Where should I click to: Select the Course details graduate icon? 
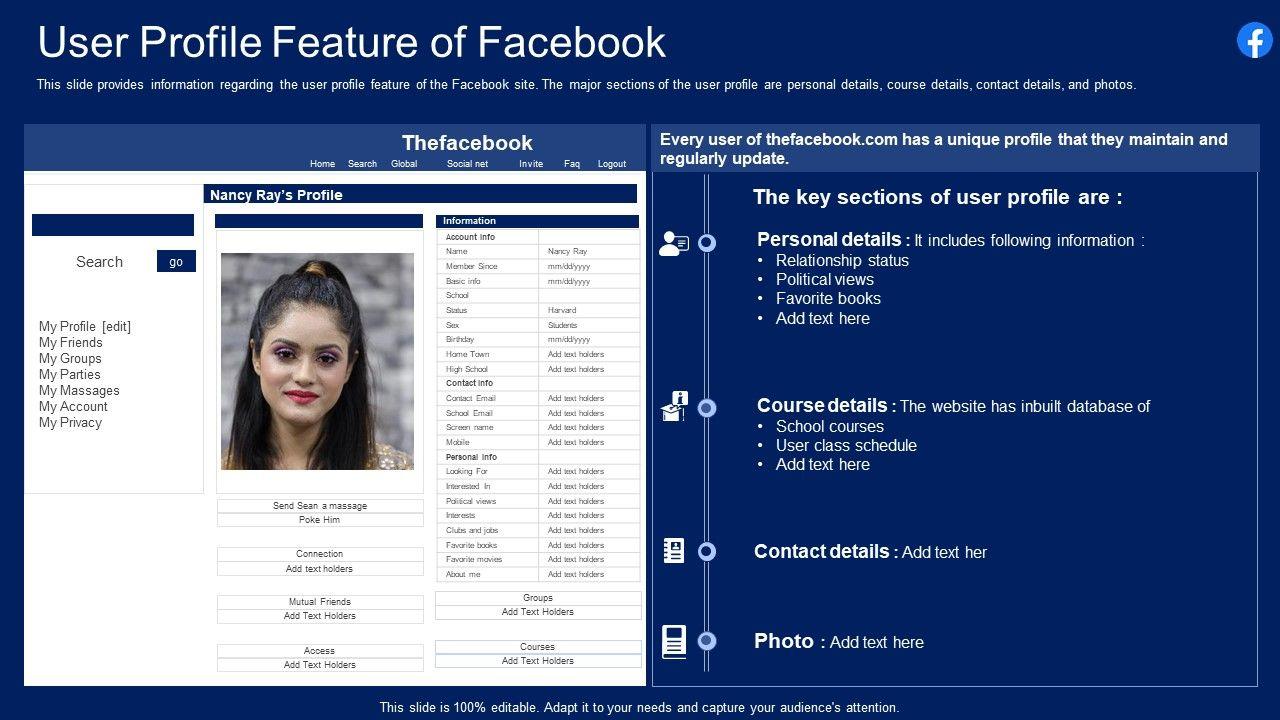pyautogui.click(x=675, y=406)
